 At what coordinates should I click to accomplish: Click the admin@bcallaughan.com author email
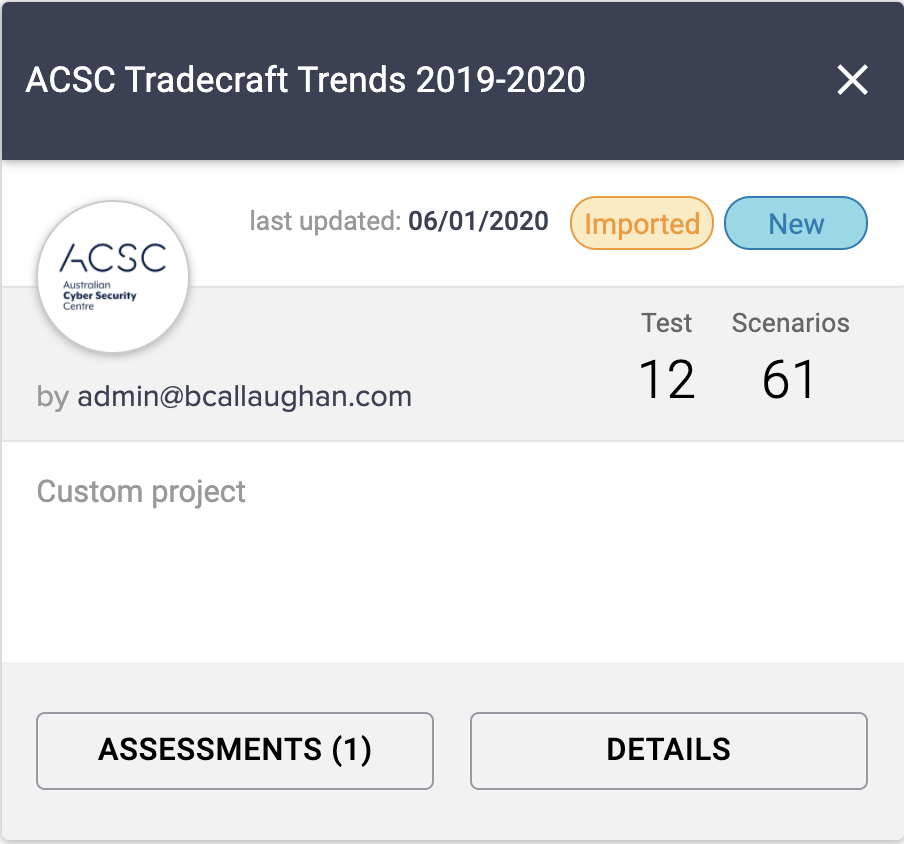pyautogui.click(x=245, y=397)
